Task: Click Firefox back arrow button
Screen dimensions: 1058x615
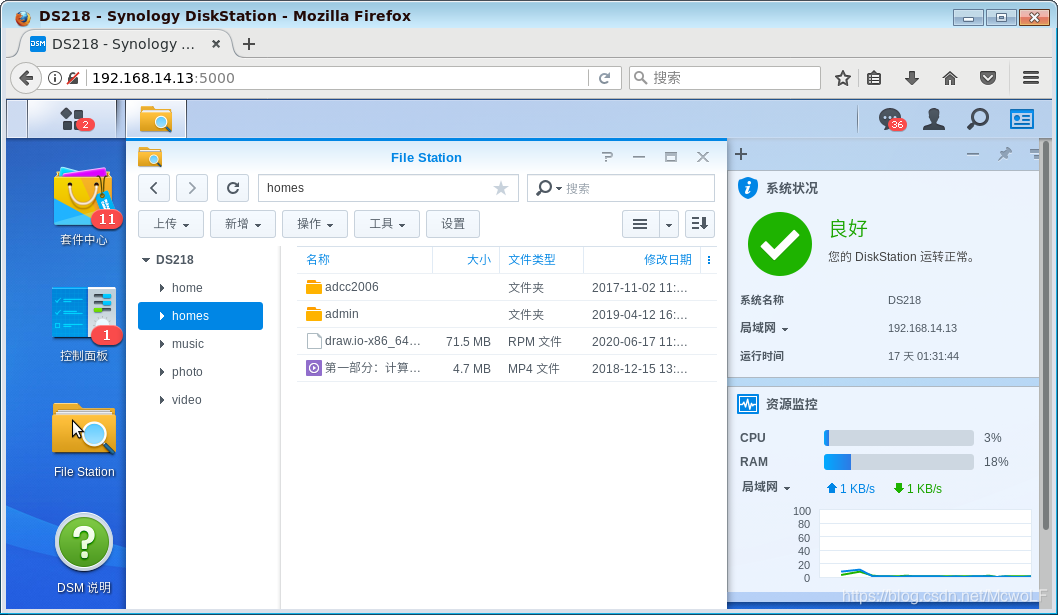Action: (26, 78)
